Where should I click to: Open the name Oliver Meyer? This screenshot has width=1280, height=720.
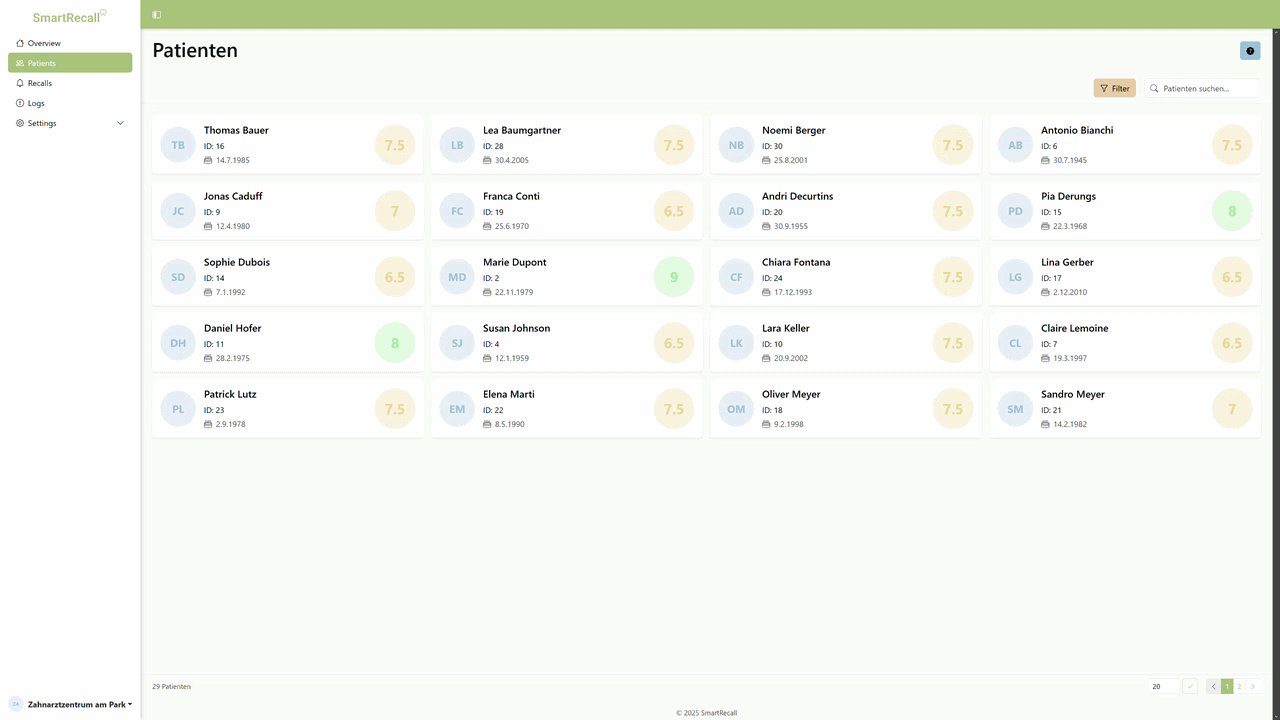click(x=791, y=394)
